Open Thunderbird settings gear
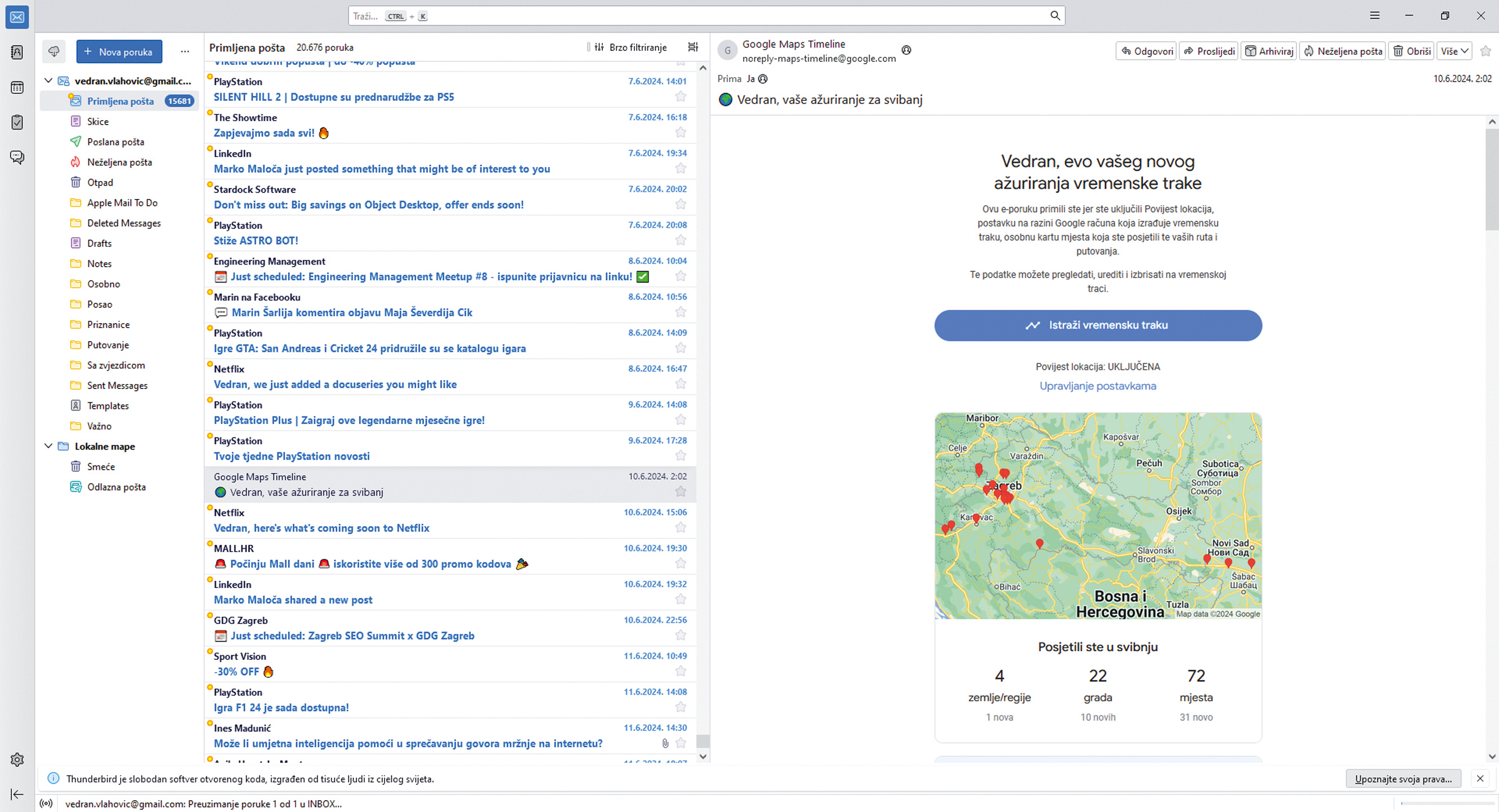 coord(17,760)
